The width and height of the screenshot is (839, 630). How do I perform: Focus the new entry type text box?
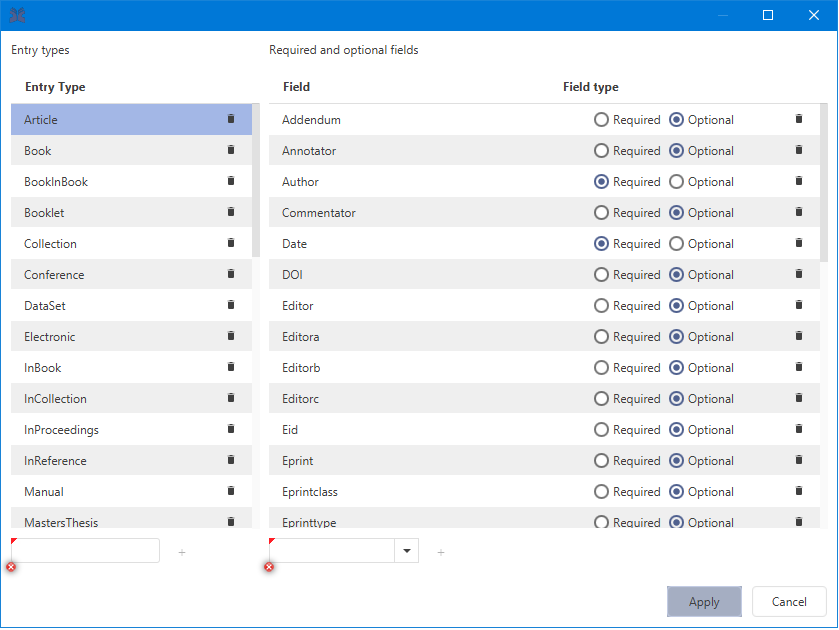[86, 551]
